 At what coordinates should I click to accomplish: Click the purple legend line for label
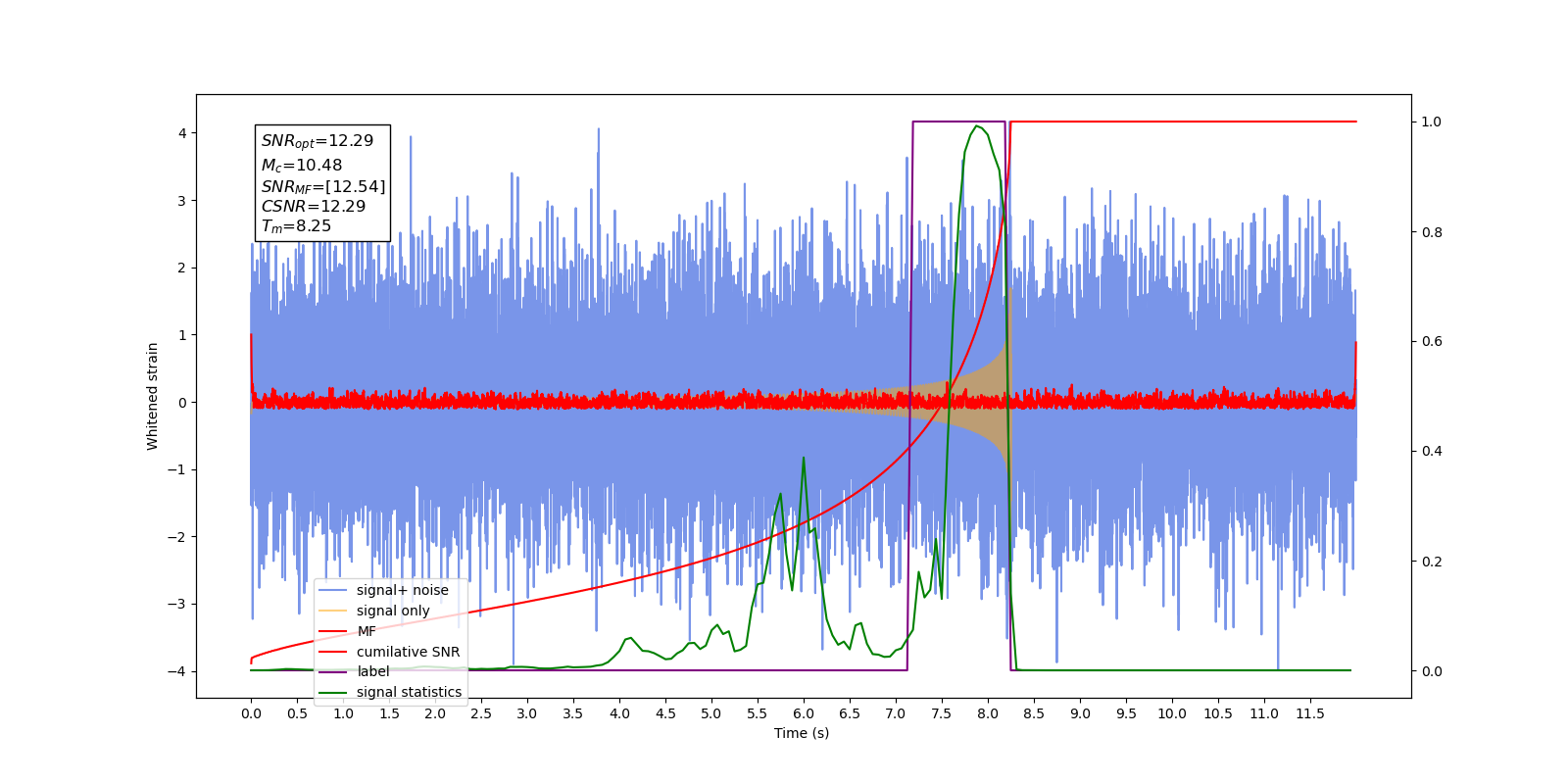pos(334,671)
